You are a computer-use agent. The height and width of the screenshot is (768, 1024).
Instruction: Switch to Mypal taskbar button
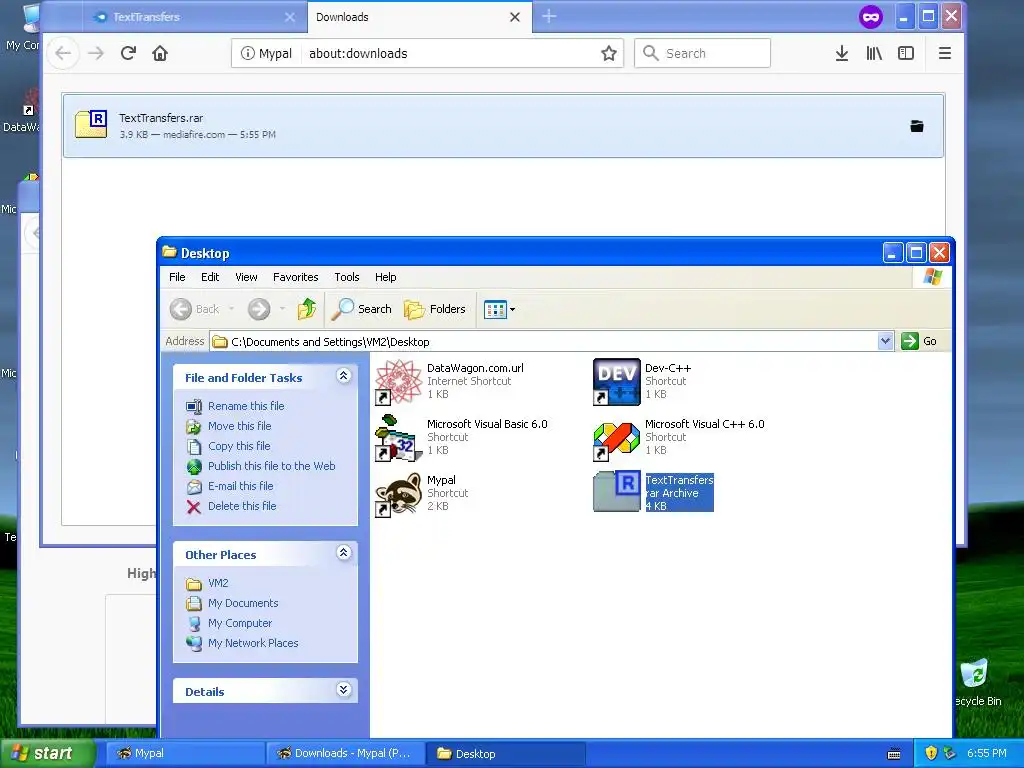pyautogui.click(x=184, y=754)
